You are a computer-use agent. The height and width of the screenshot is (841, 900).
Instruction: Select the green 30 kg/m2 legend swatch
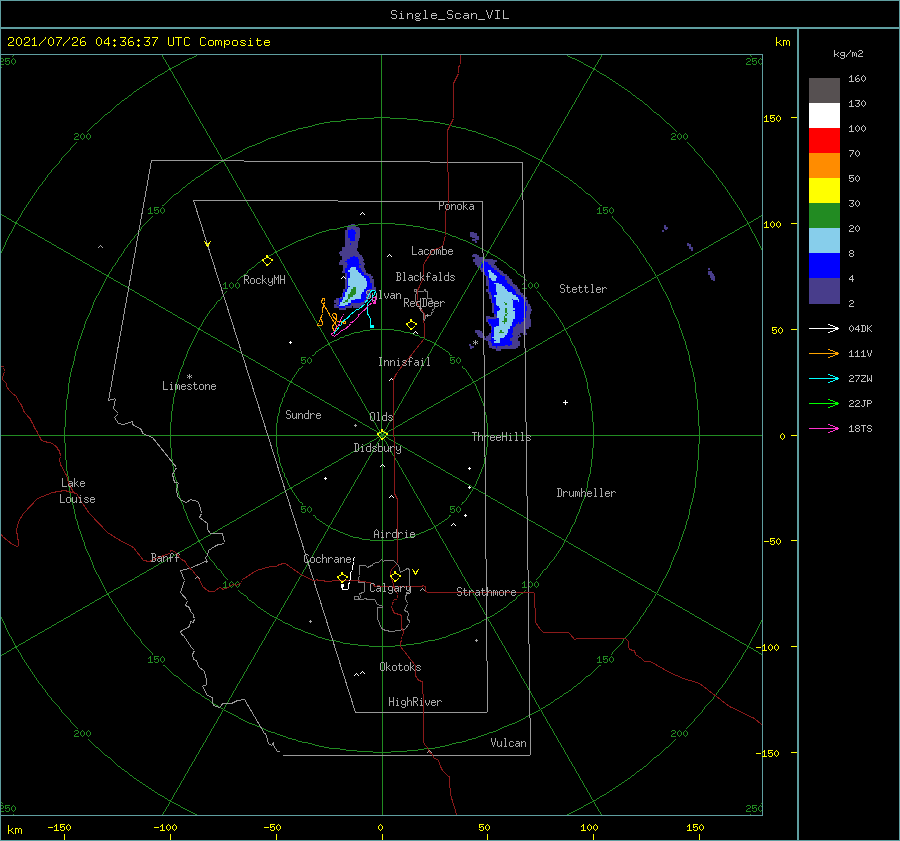point(824,216)
